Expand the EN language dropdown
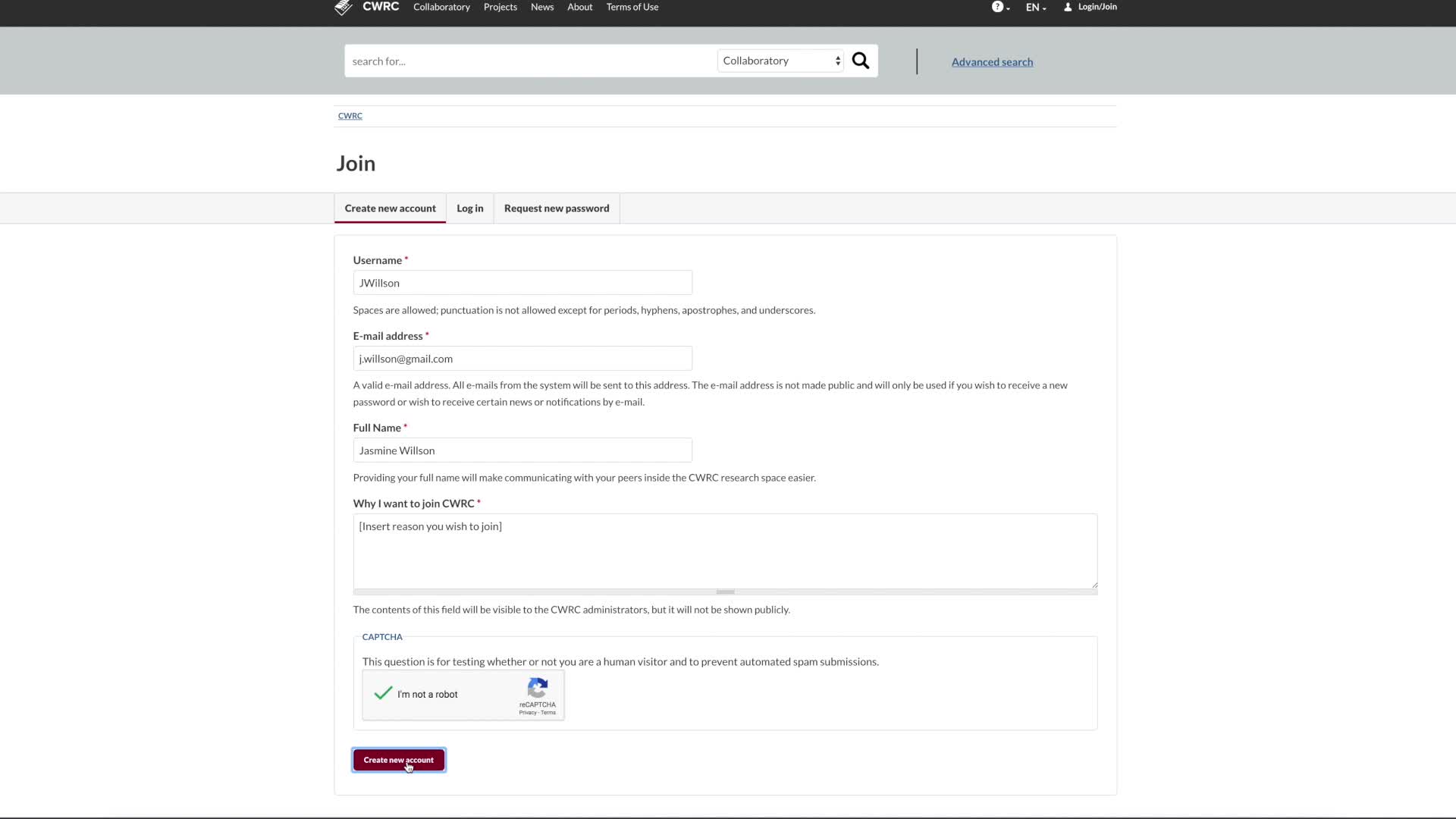 click(x=1036, y=7)
